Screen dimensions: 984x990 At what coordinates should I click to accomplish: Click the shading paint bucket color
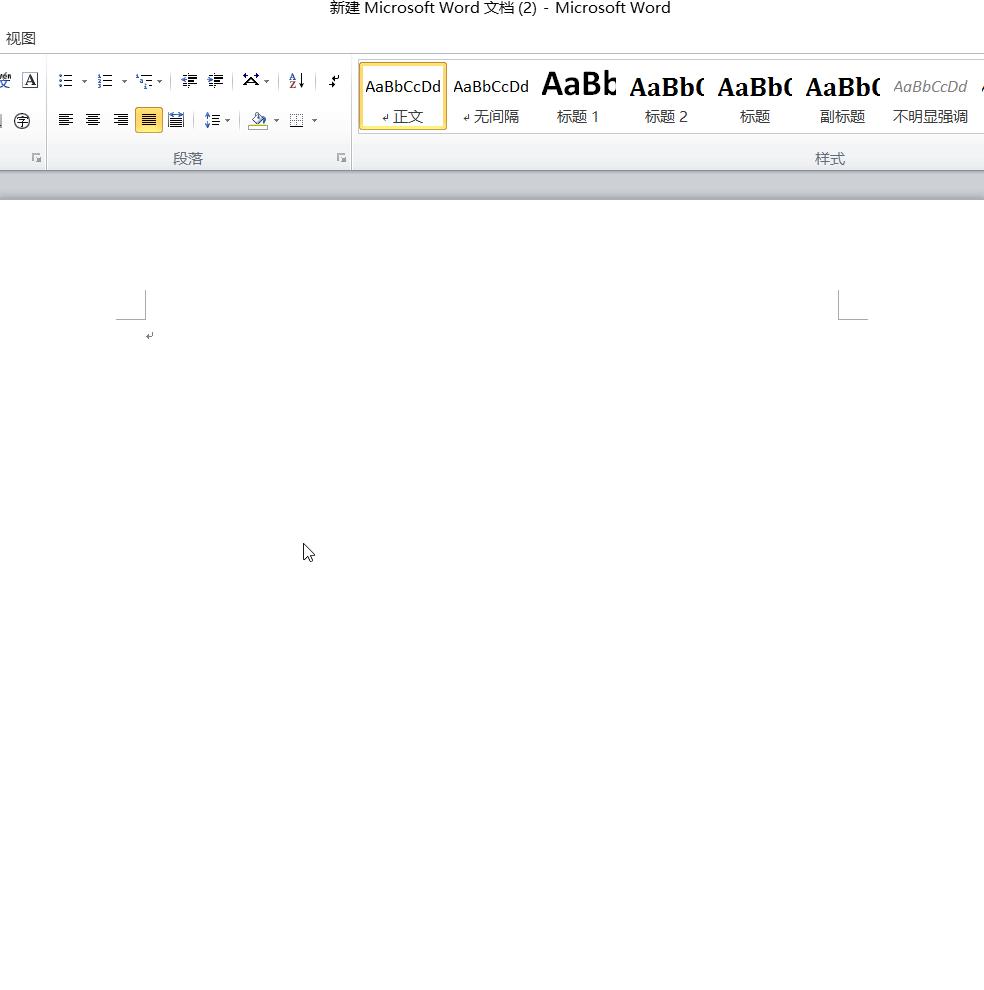point(258,120)
